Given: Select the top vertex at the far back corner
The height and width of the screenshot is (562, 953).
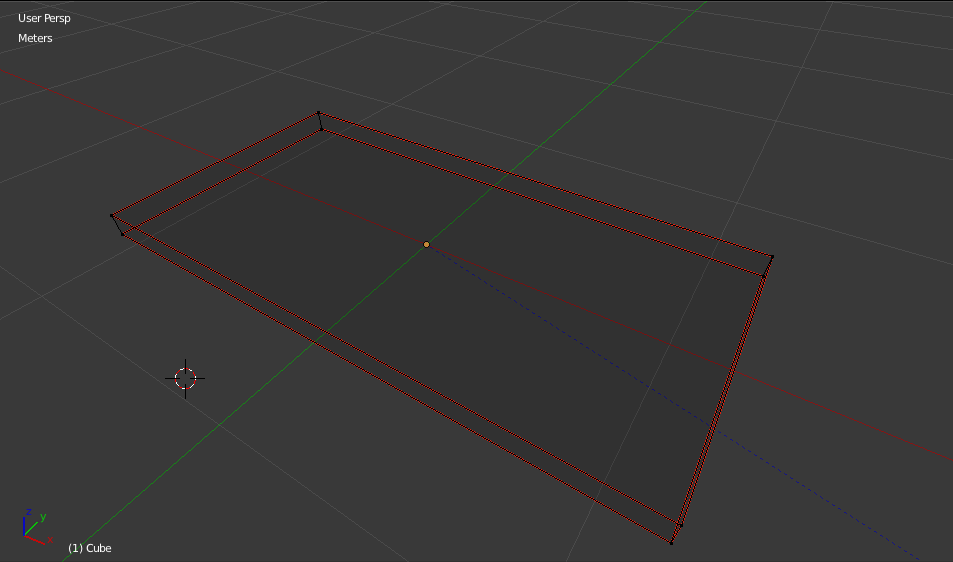Looking at the screenshot, I should click(318, 113).
